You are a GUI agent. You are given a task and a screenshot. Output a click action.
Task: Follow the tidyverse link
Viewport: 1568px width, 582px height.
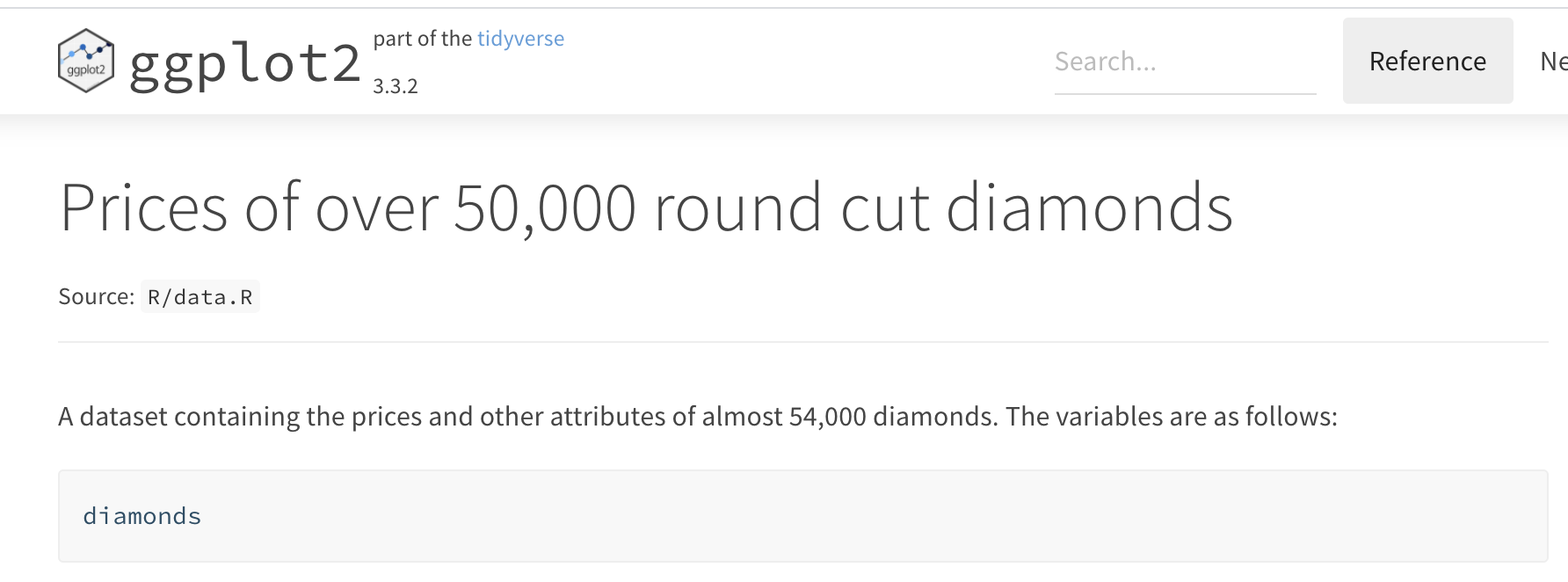(520, 39)
